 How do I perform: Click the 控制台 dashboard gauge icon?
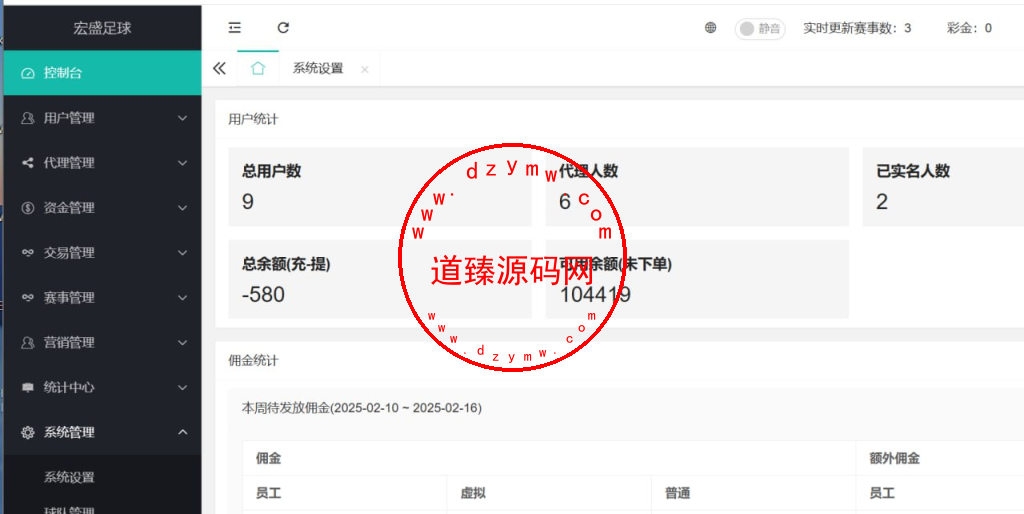click(27, 73)
